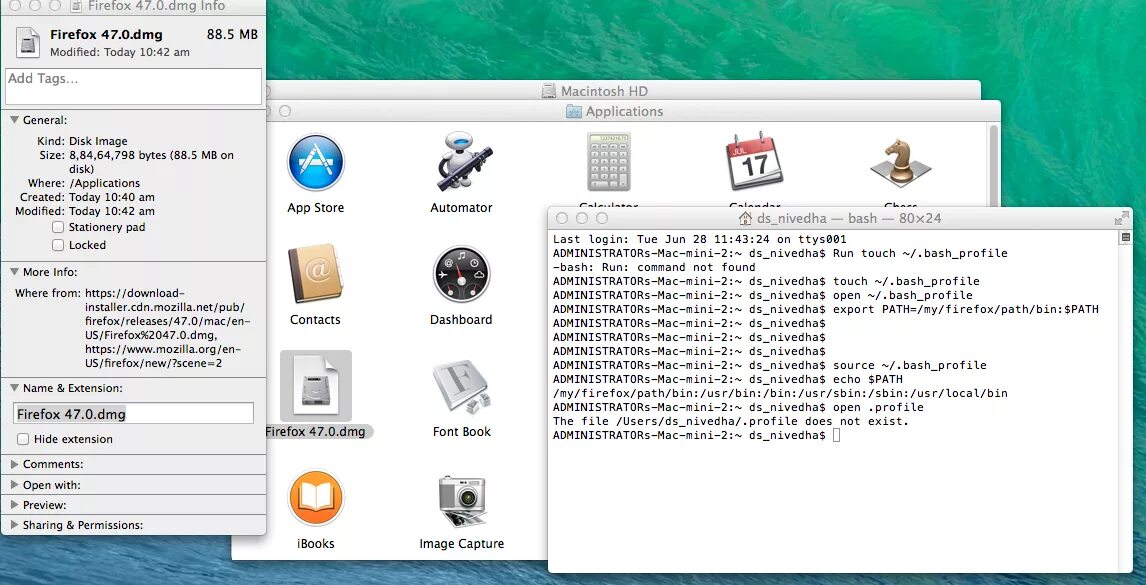Click the Terminal cursor prompt line
The height and width of the screenshot is (585, 1146).
pyautogui.click(x=697, y=435)
